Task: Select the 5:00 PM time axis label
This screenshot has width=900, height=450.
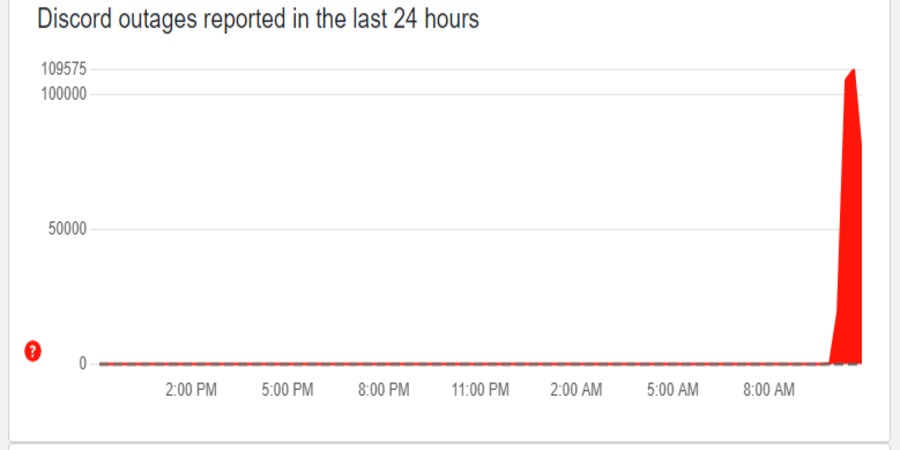Action: [x=288, y=390]
